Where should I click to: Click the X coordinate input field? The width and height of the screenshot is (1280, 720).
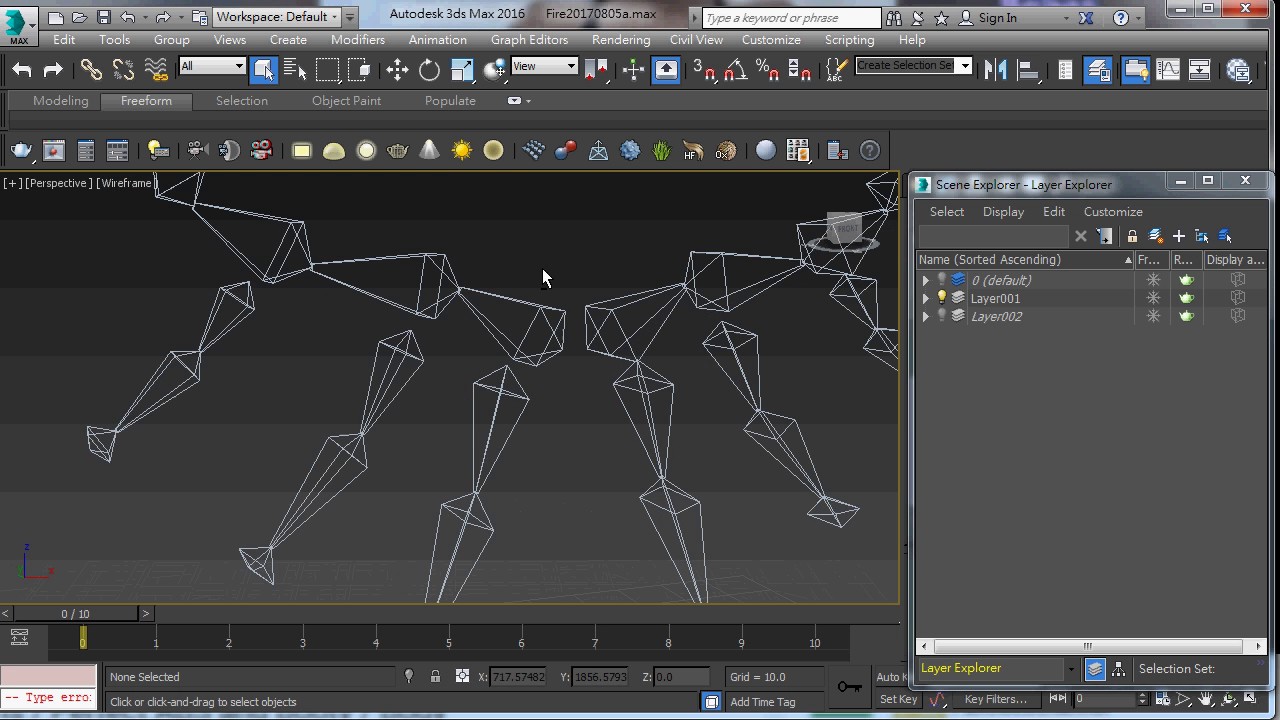[x=518, y=677]
